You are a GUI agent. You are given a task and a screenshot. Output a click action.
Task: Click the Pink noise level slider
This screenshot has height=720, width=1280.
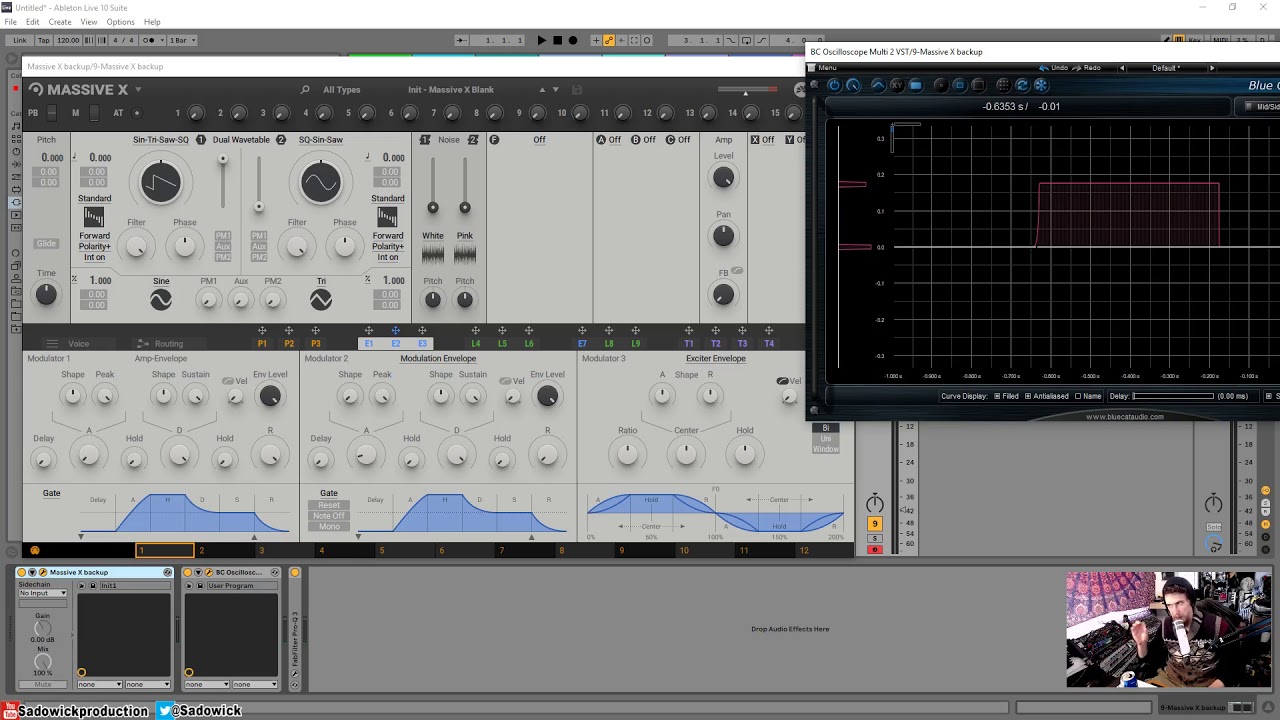[x=465, y=208]
